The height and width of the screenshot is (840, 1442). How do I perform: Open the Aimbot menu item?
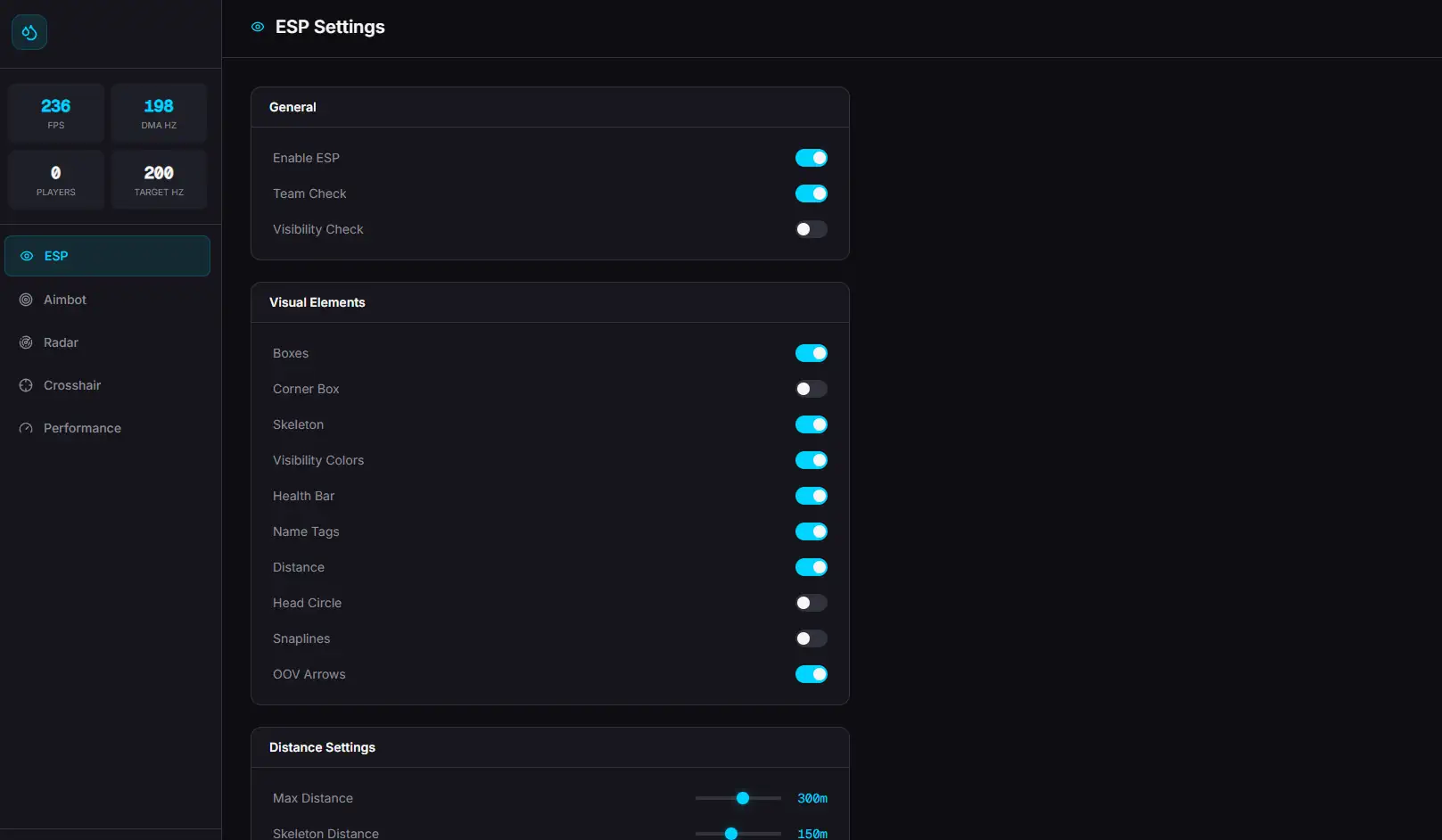click(x=65, y=300)
